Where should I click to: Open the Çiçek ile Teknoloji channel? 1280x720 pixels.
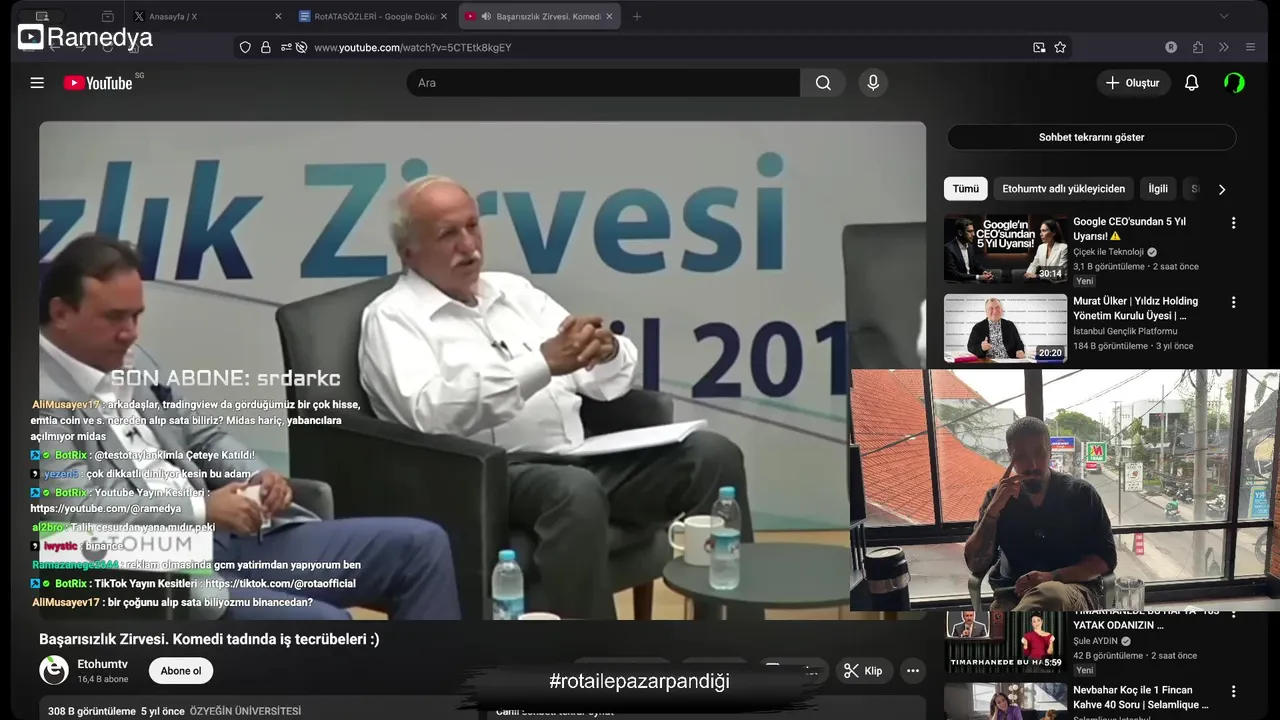[1108, 252]
